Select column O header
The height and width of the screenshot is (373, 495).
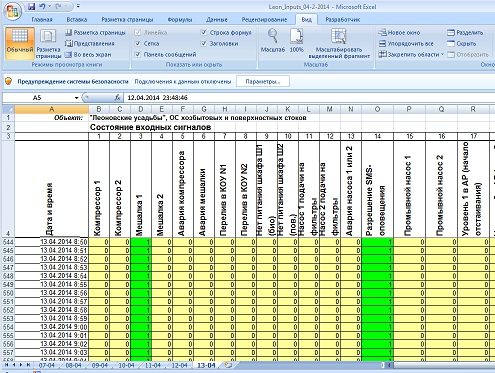tap(377, 109)
